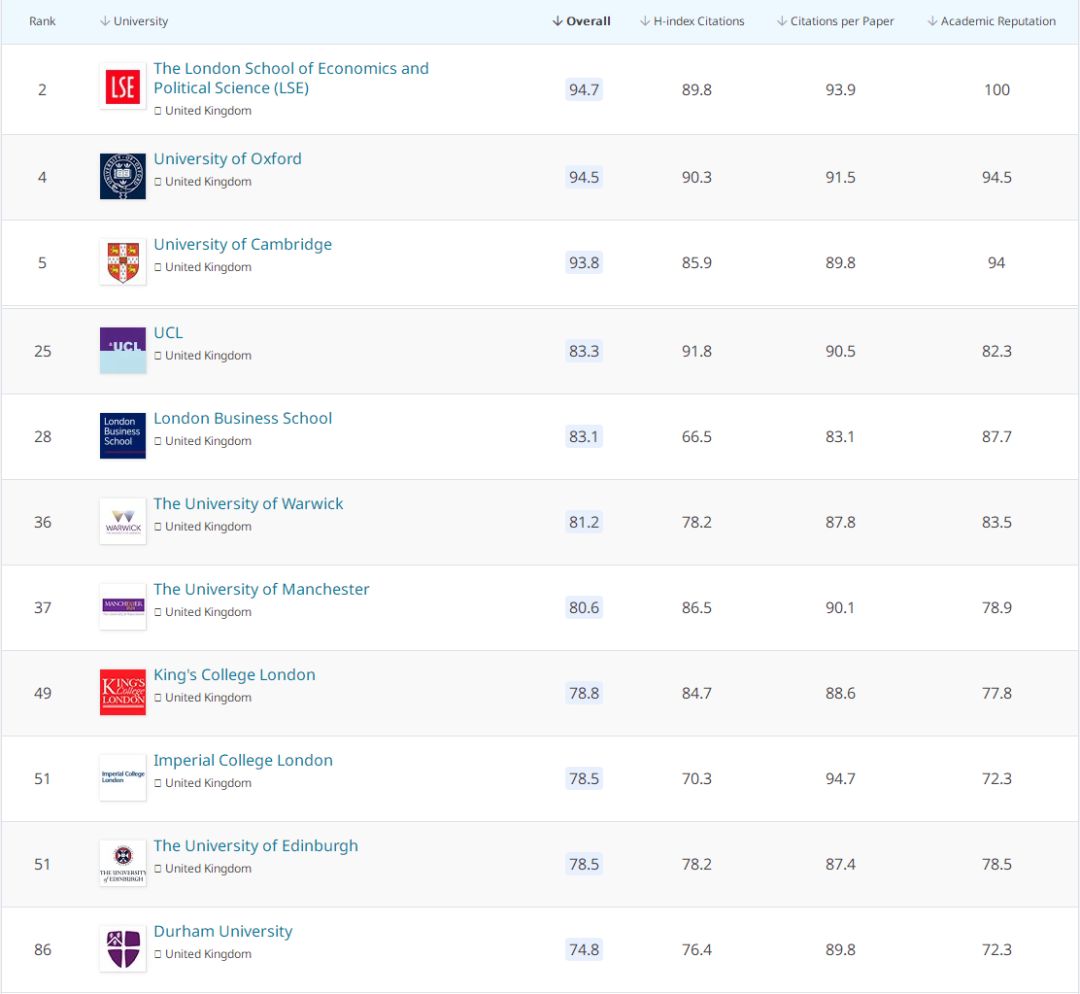
Task: Click the London Business School logo
Action: [122, 435]
